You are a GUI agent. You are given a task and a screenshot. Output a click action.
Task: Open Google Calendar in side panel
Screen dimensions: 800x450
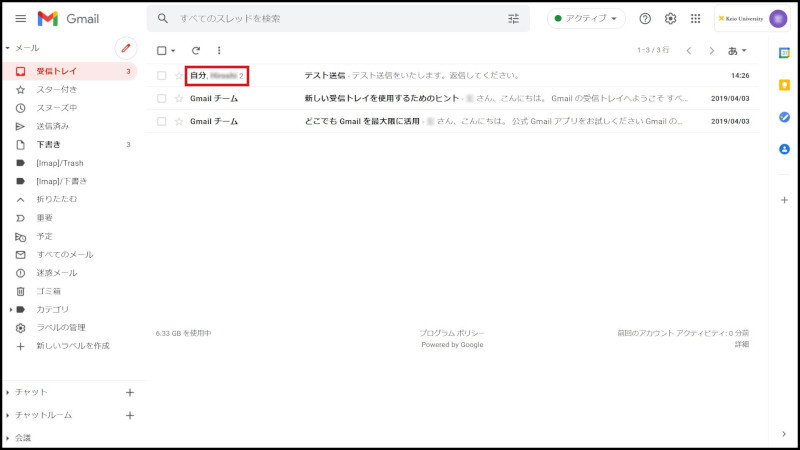coord(784,53)
